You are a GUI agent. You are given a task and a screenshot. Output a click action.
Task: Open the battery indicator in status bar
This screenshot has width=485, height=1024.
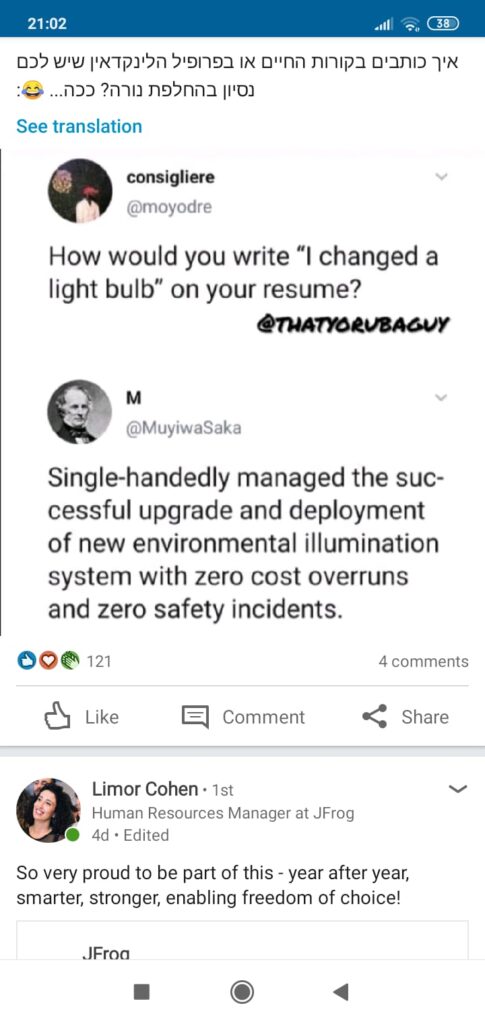click(x=443, y=24)
